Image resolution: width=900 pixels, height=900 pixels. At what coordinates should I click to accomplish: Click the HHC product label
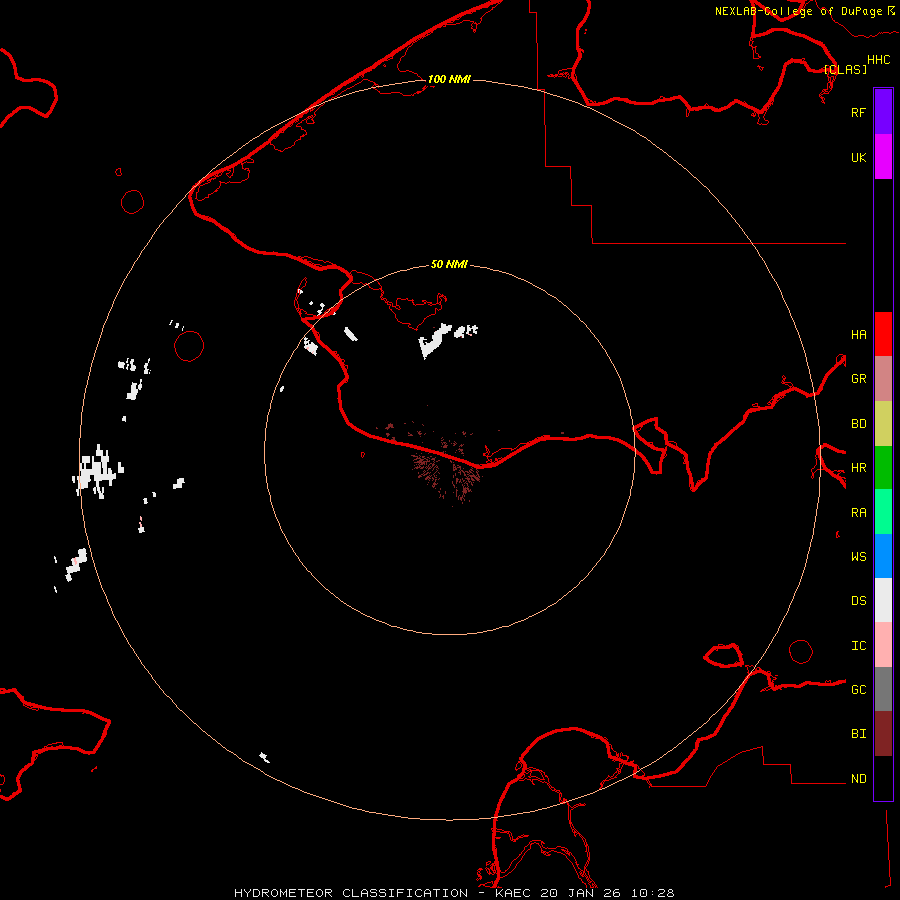click(879, 60)
